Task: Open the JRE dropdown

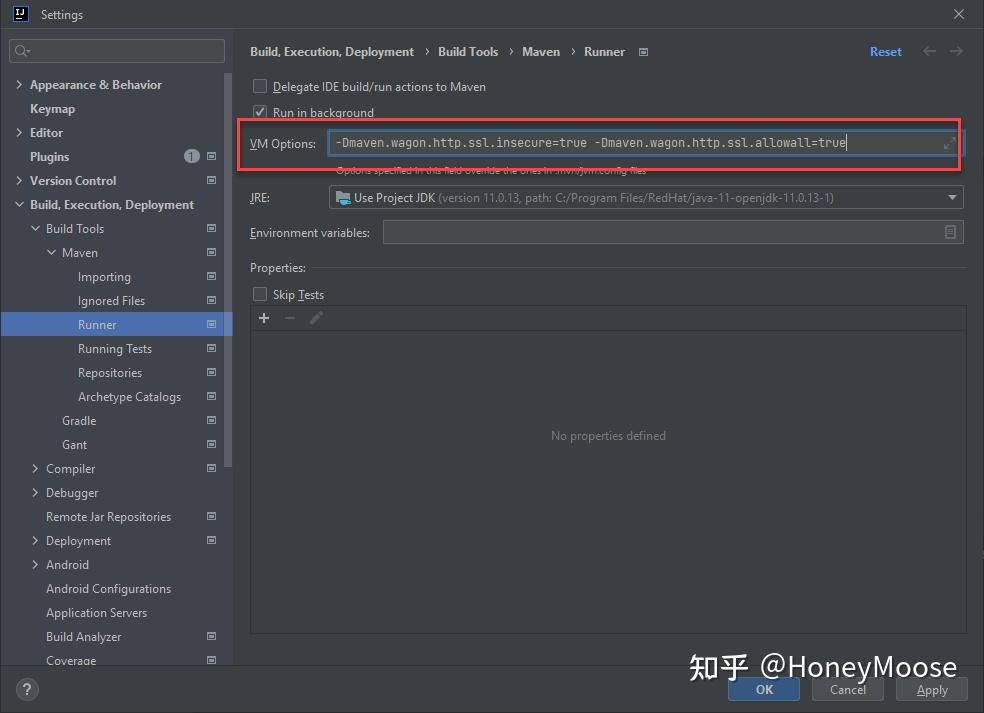Action: point(952,197)
